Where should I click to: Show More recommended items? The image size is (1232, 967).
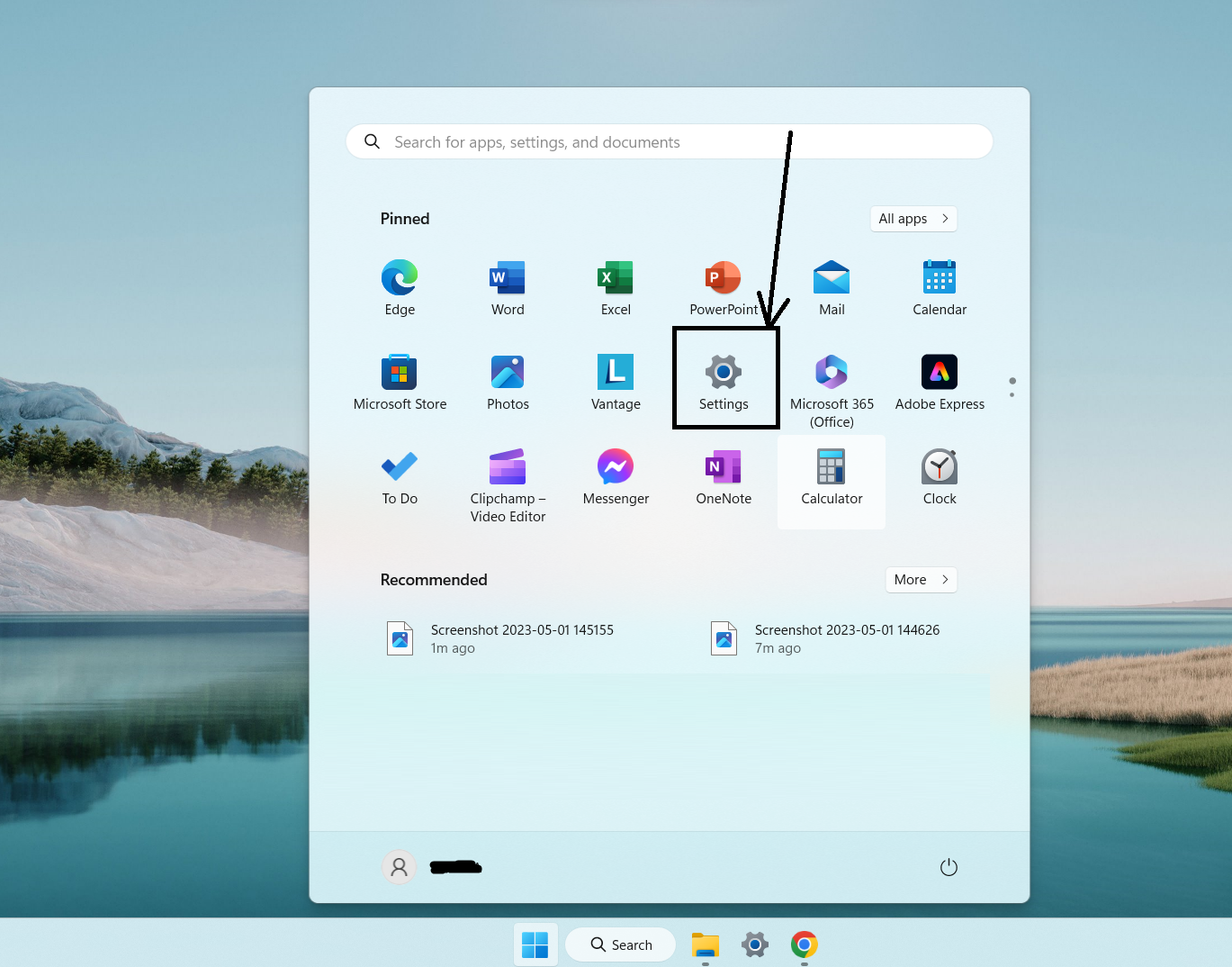[921, 580]
